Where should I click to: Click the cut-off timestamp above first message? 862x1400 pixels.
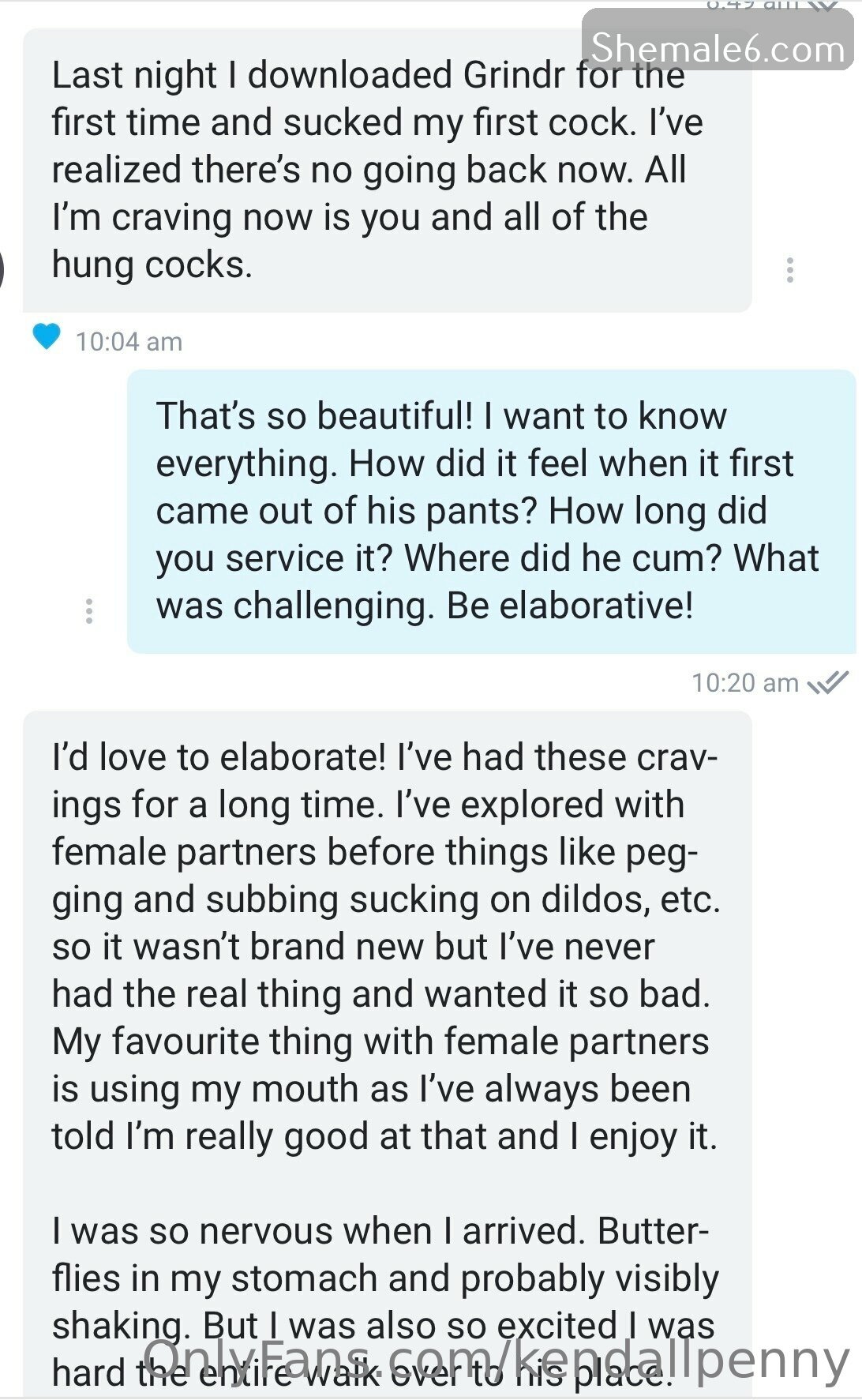pyautogui.click(x=752, y=6)
